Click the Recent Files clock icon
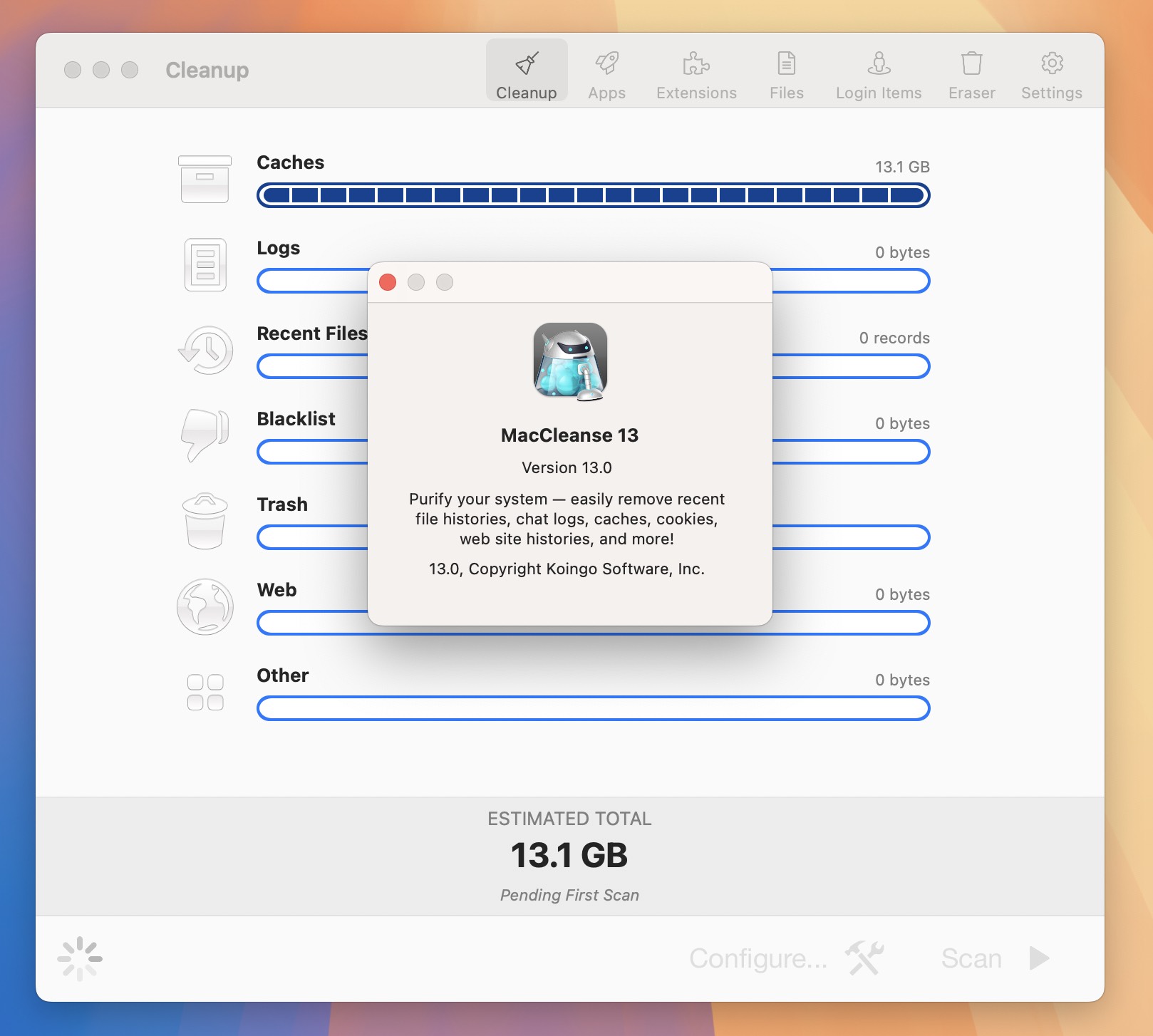The width and height of the screenshot is (1153, 1036). pyautogui.click(x=205, y=351)
